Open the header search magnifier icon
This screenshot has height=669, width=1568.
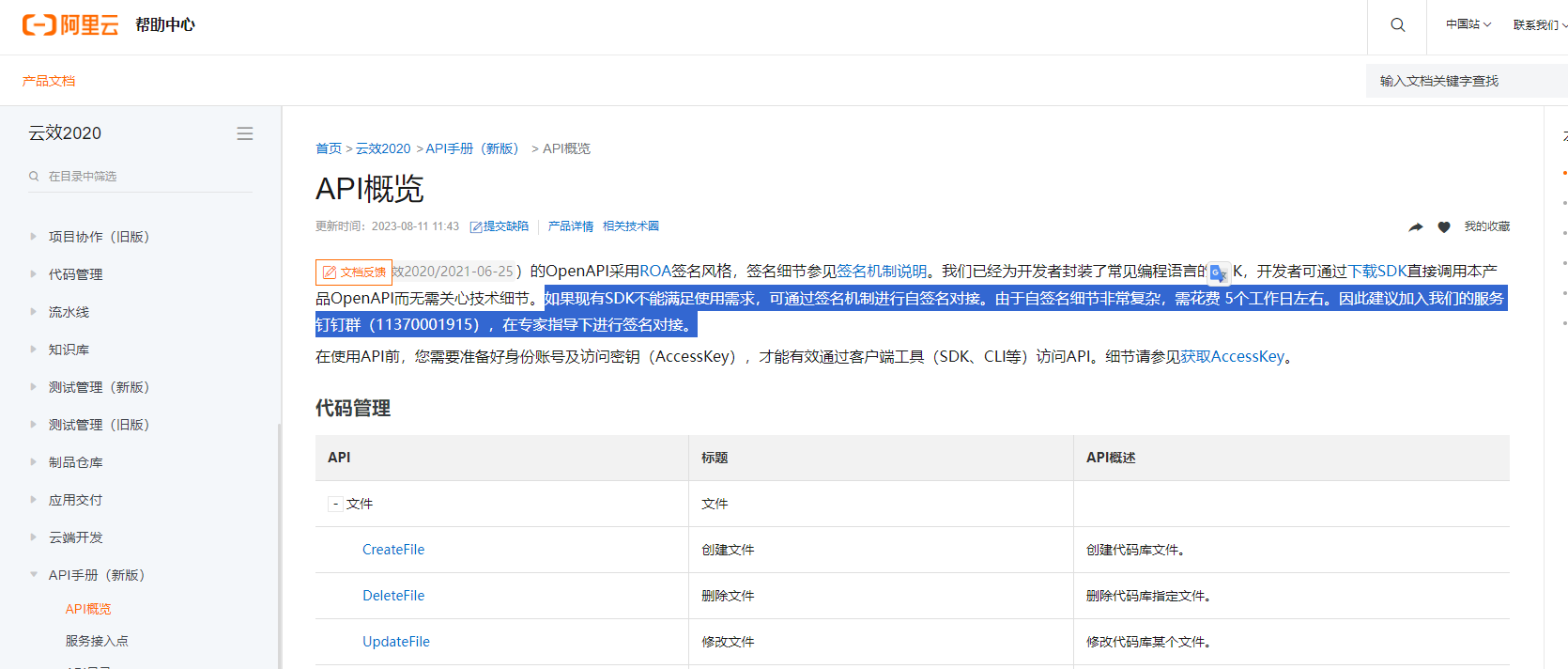(1397, 25)
